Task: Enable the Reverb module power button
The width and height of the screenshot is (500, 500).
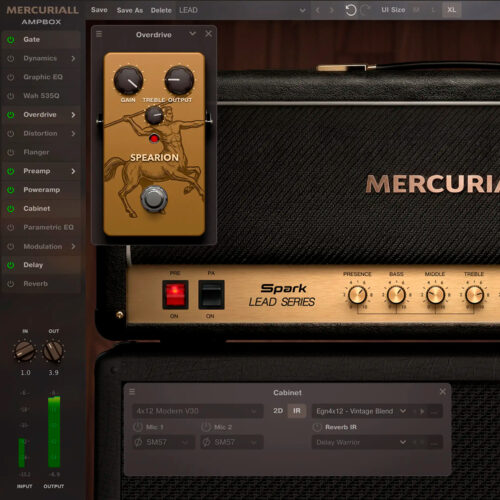Action: pyautogui.click(x=11, y=284)
